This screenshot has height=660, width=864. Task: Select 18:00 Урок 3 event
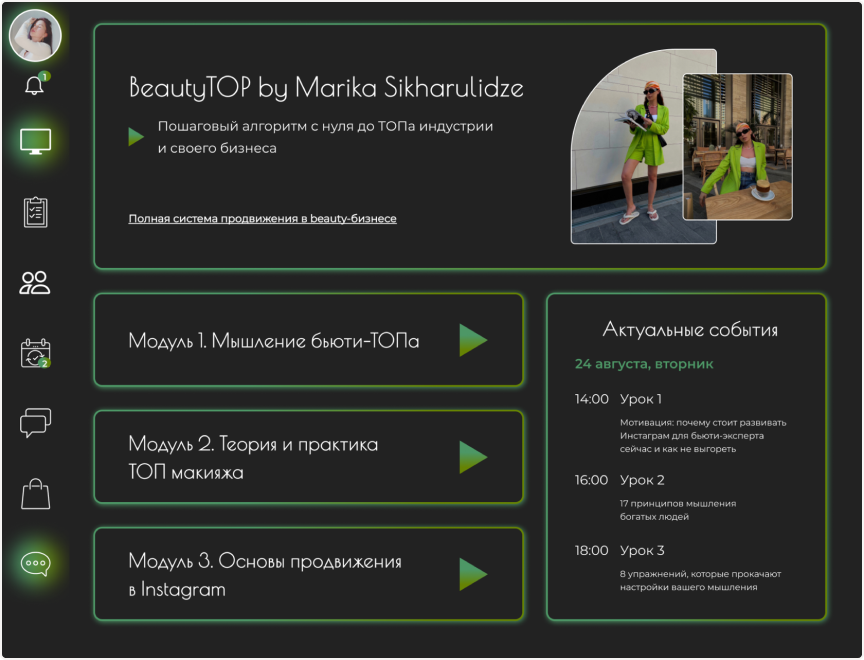pos(678,568)
